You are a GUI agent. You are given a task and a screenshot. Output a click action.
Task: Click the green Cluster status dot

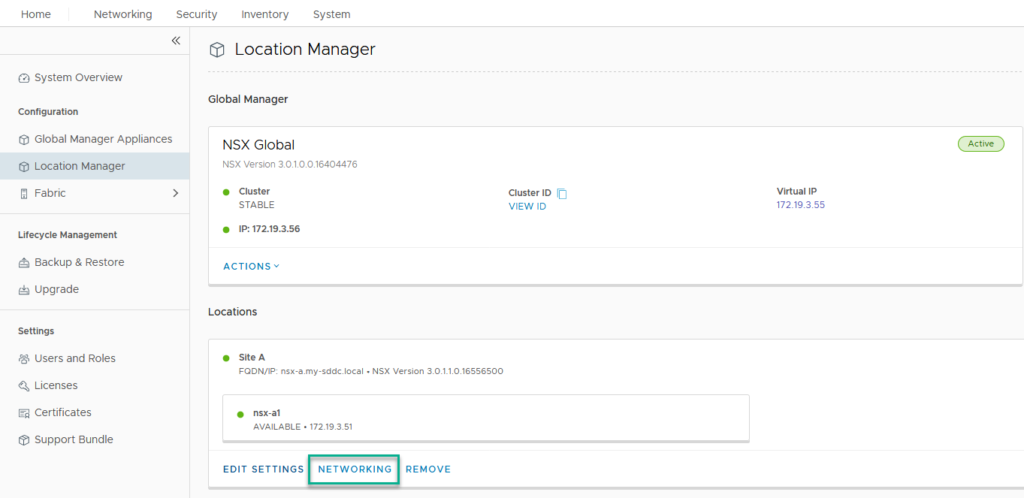[227, 192]
